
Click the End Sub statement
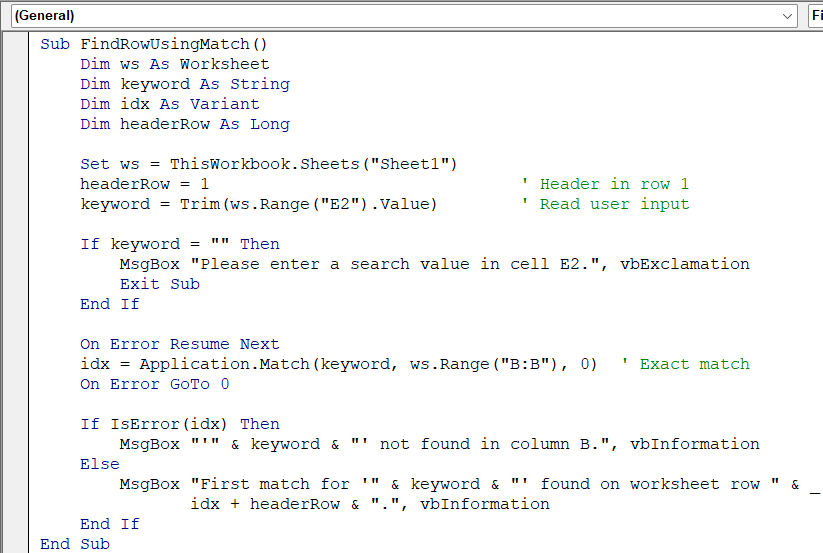(x=75, y=544)
